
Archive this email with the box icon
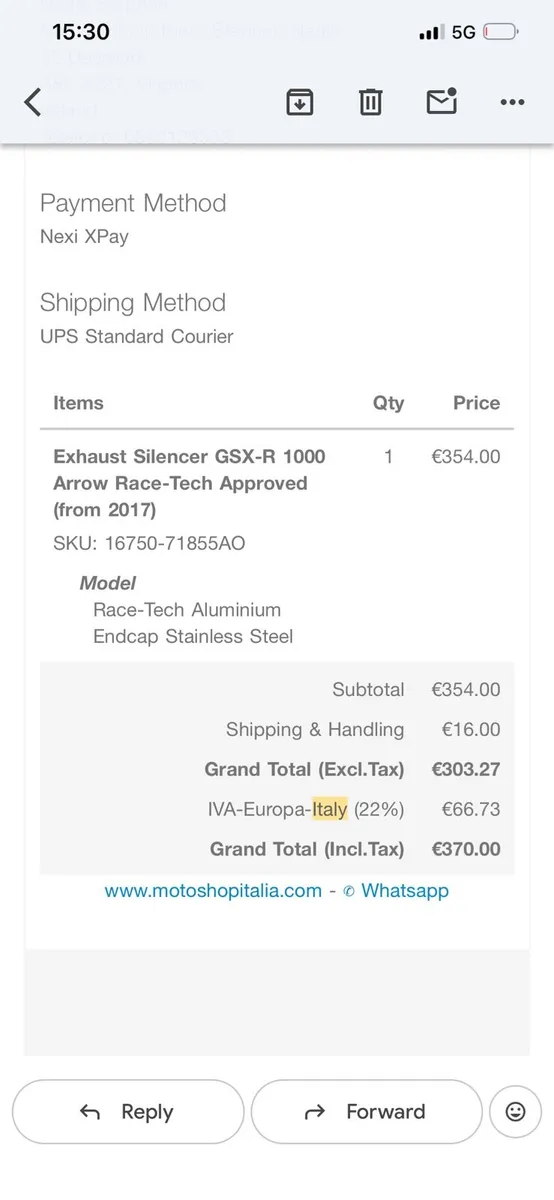point(300,101)
